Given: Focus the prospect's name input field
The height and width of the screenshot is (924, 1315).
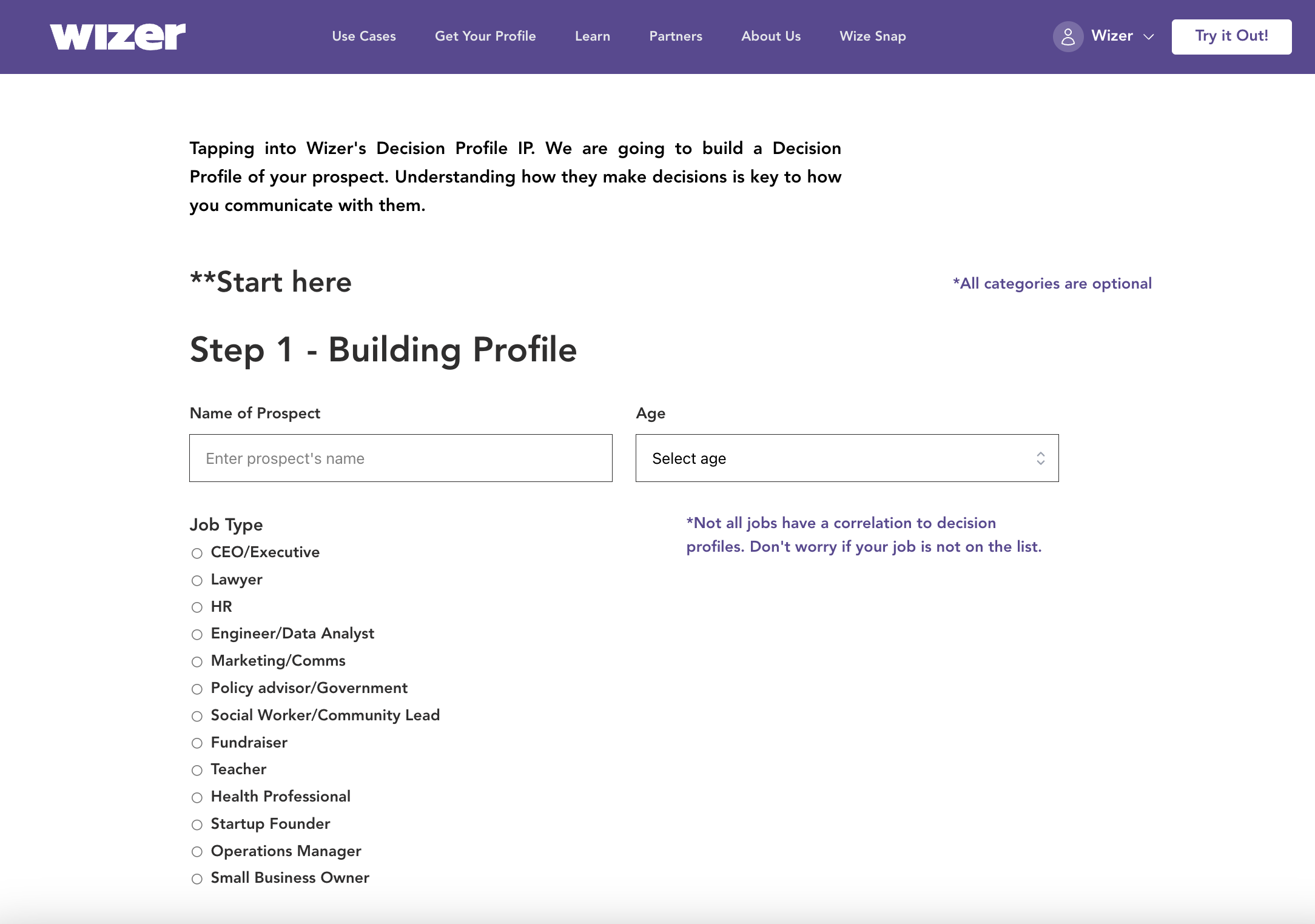Looking at the screenshot, I should [400, 458].
